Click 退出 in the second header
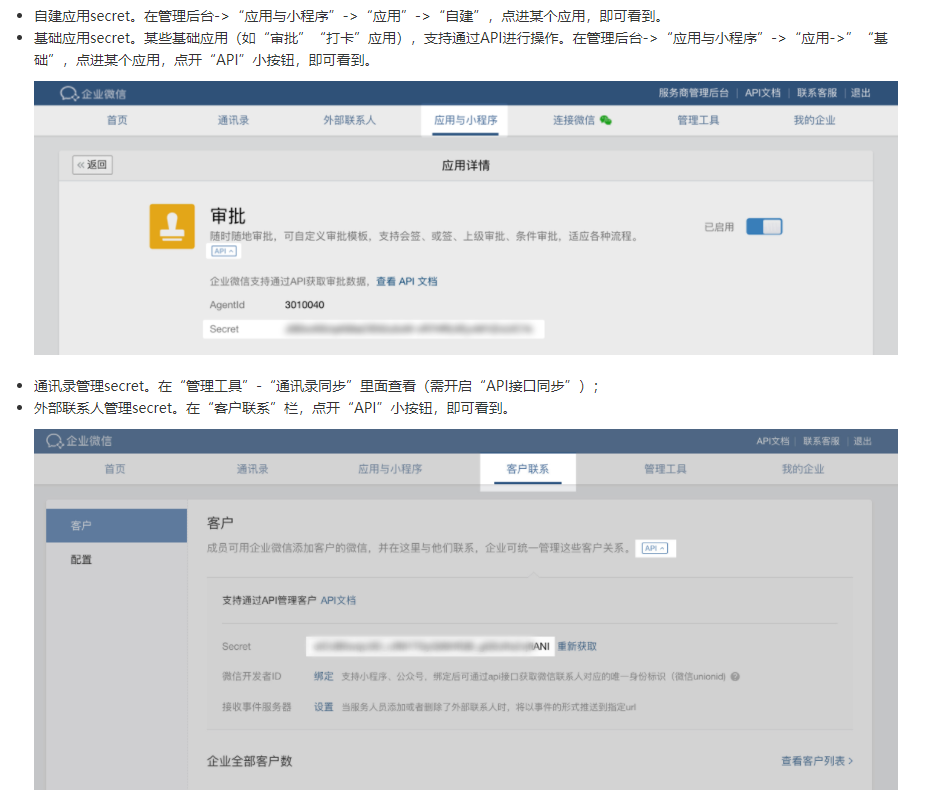The image size is (930, 810). point(862,441)
